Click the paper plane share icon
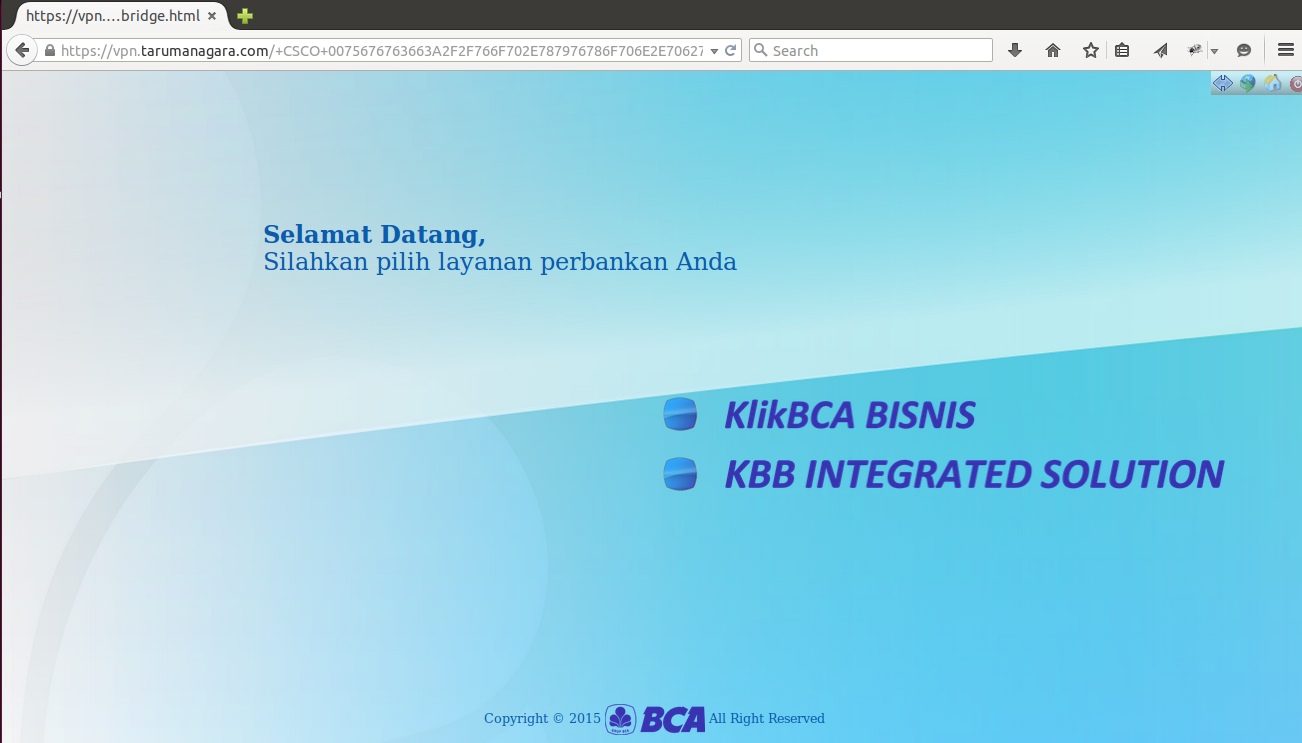Screen dimensions: 1302x743 [1160, 50]
